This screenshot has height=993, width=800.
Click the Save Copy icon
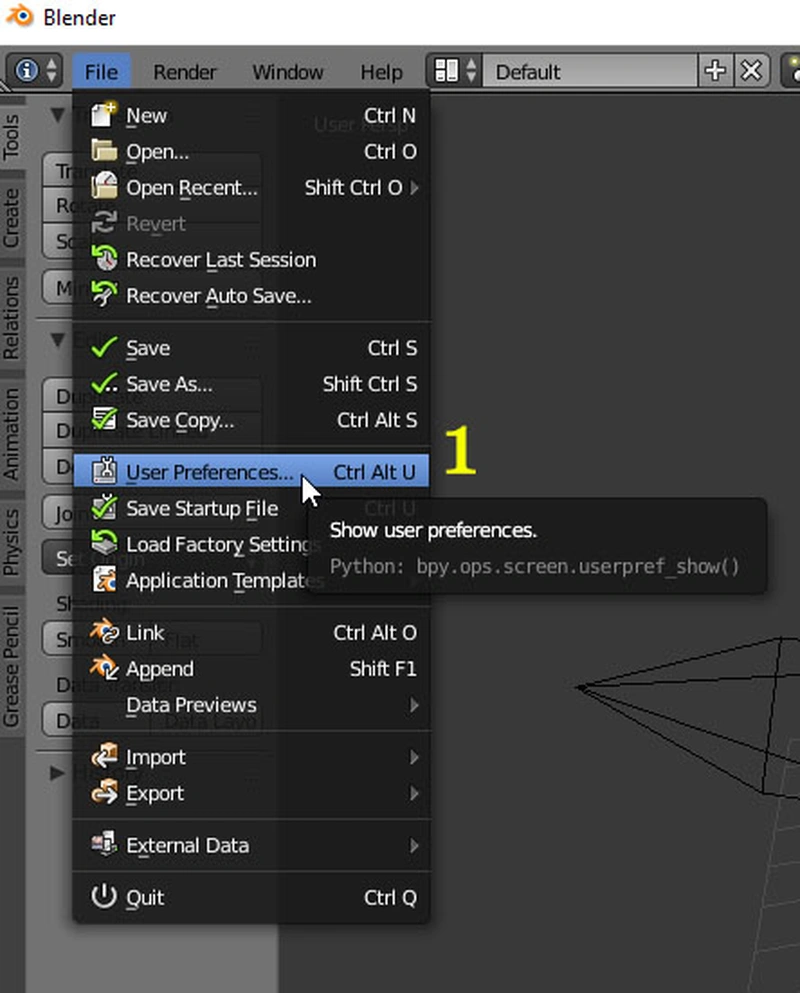(104, 420)
